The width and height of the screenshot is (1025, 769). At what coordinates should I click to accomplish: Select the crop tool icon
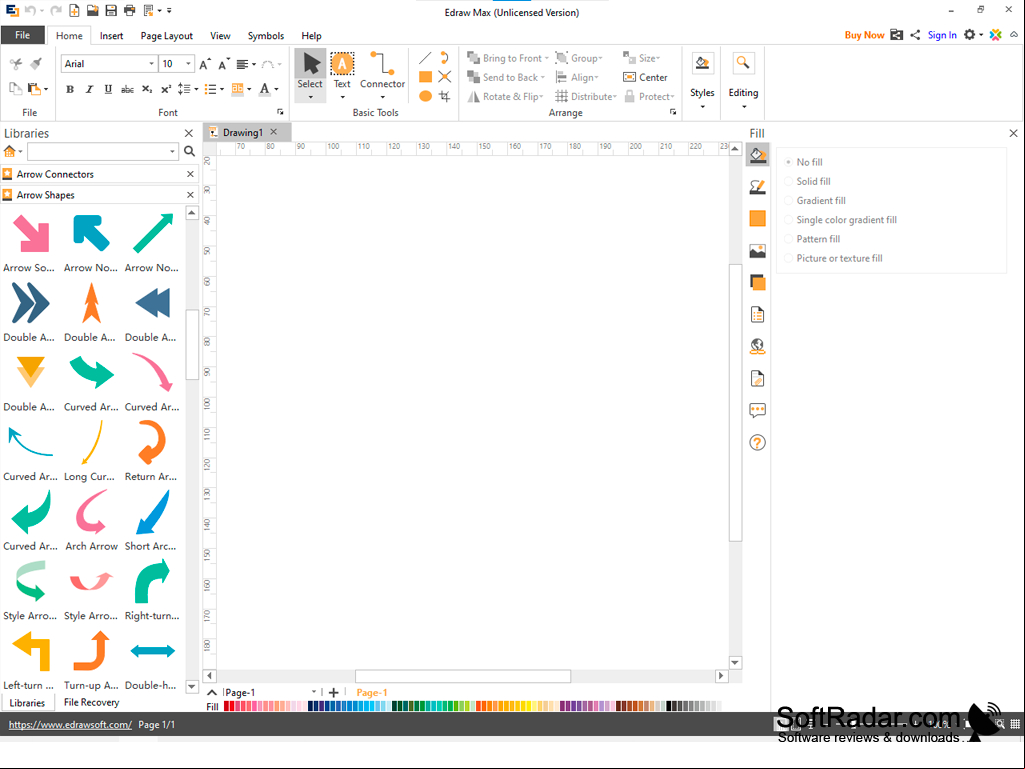(x=445, y=96)
